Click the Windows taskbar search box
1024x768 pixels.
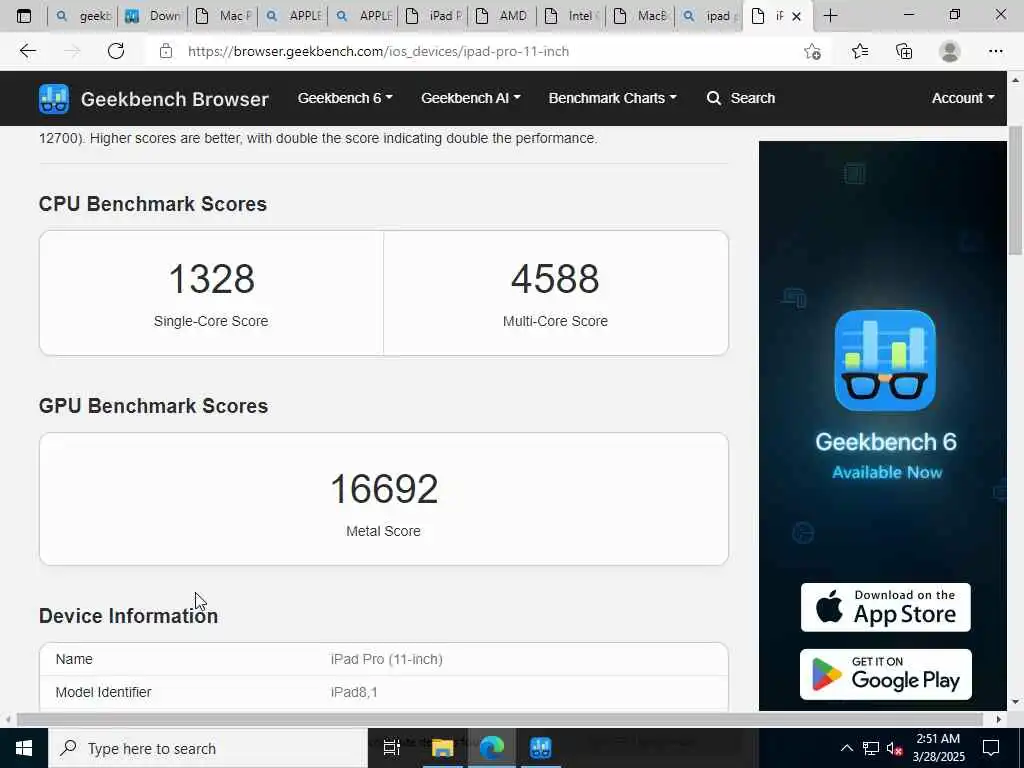coord(208,748)
